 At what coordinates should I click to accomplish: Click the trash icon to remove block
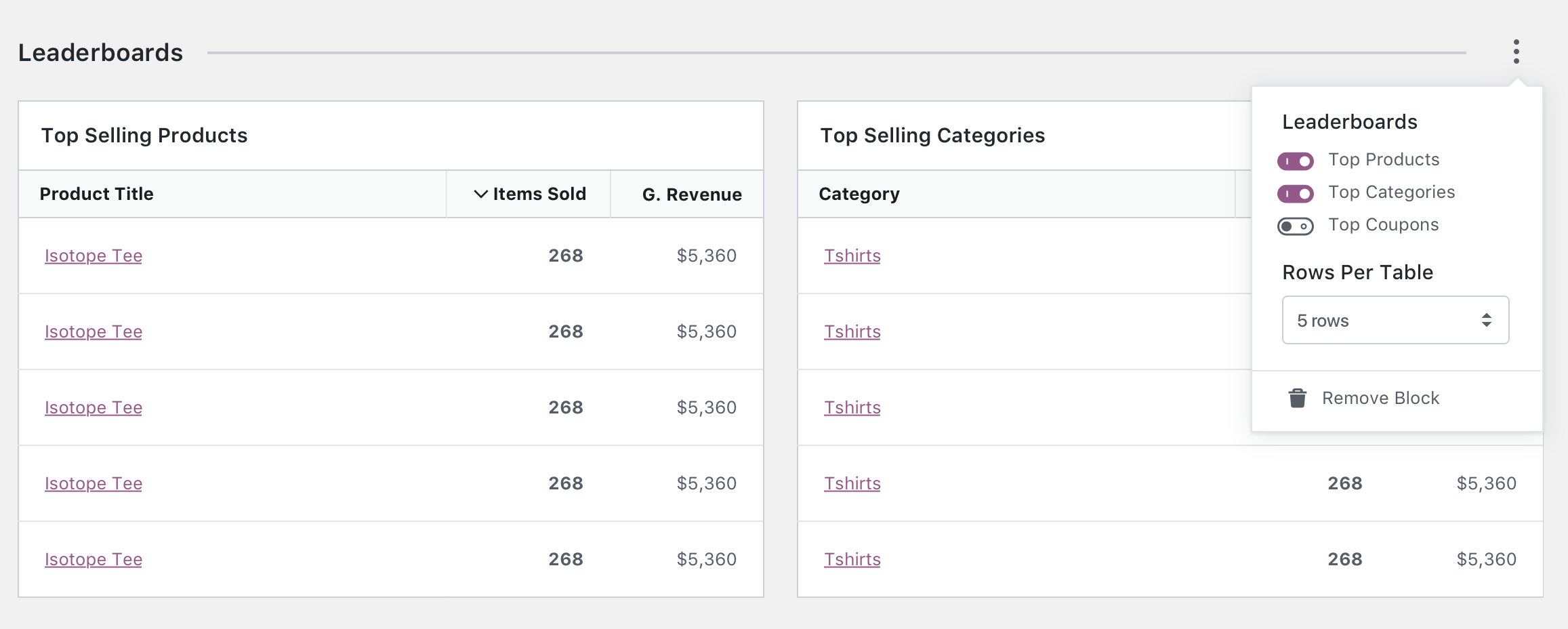coord(1298,399)
